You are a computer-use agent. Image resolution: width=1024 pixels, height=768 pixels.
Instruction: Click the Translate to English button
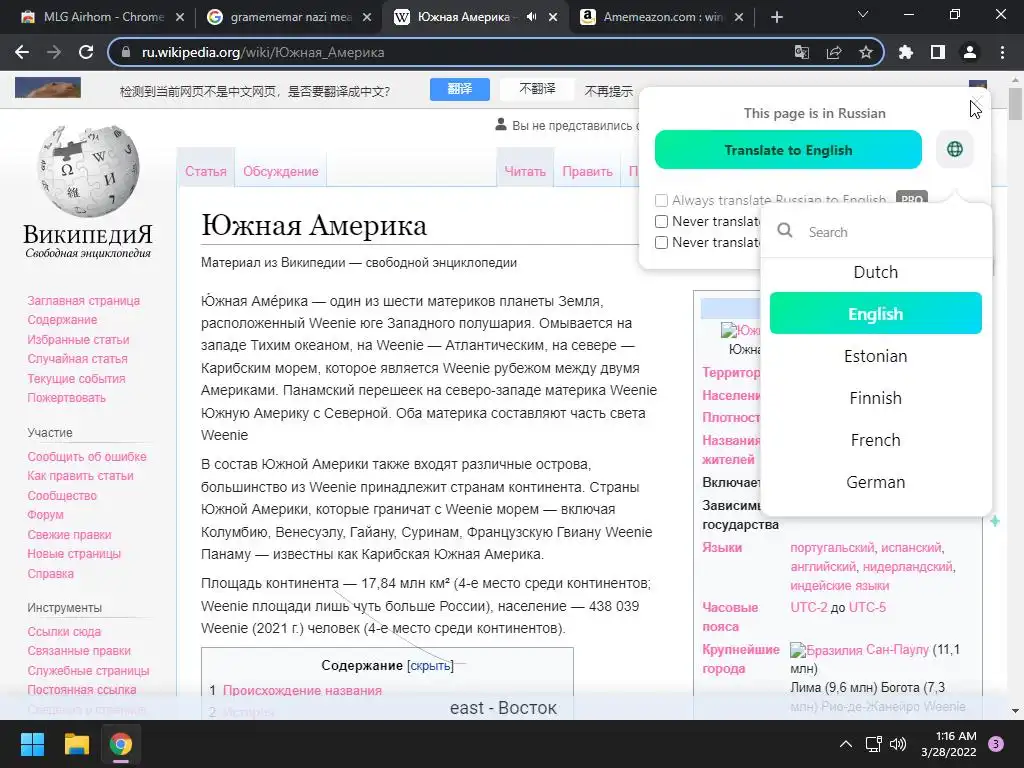coord(788,150)
